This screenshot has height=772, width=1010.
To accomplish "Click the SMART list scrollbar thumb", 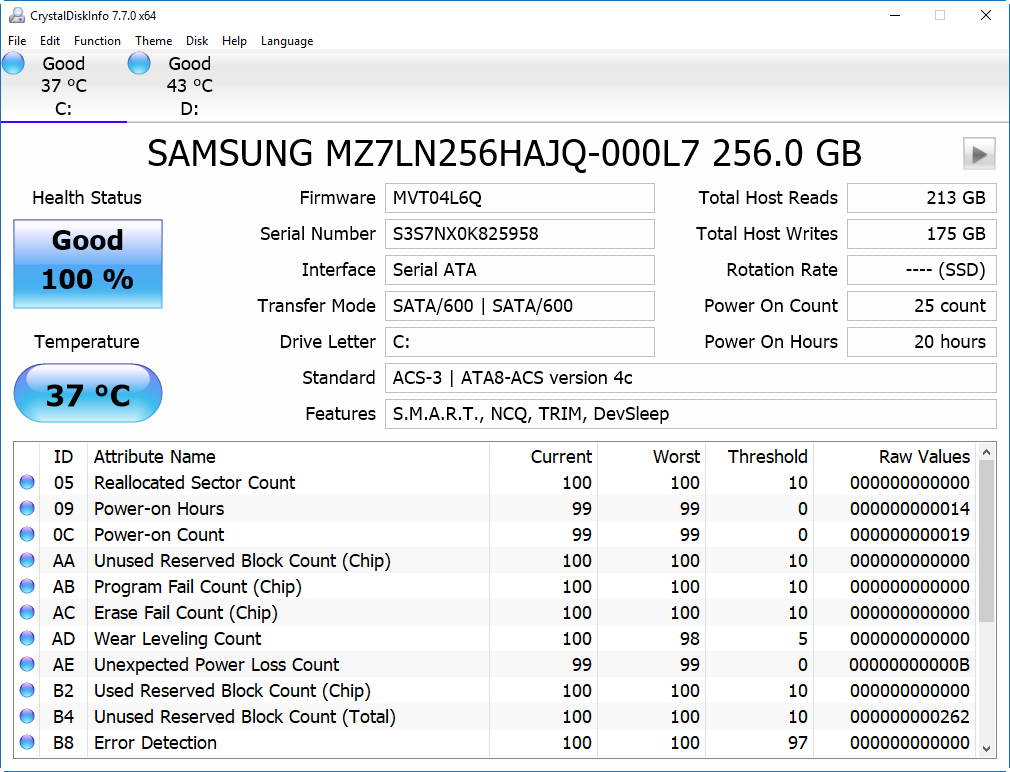I will point(986,542).
